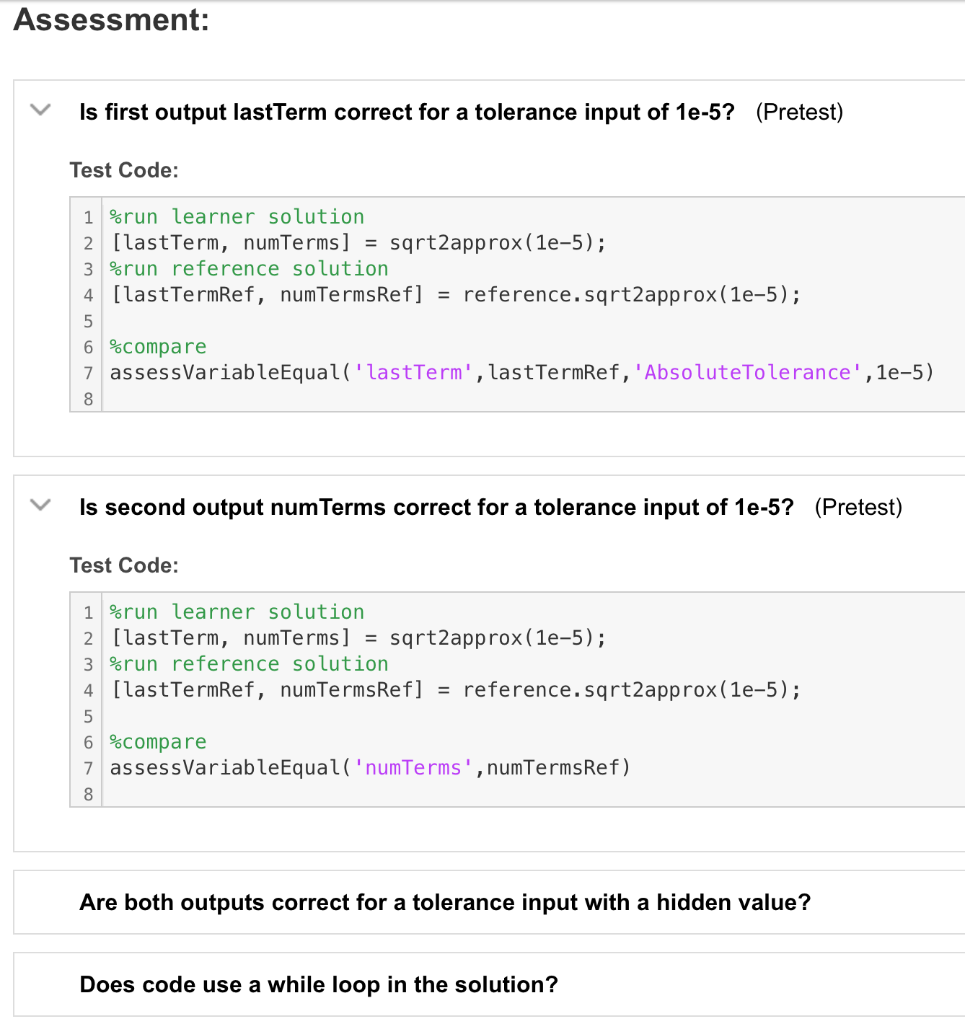965x1024 pixels.
Task: Click the second test title about numTerms
Action: [x=436, y=507]
